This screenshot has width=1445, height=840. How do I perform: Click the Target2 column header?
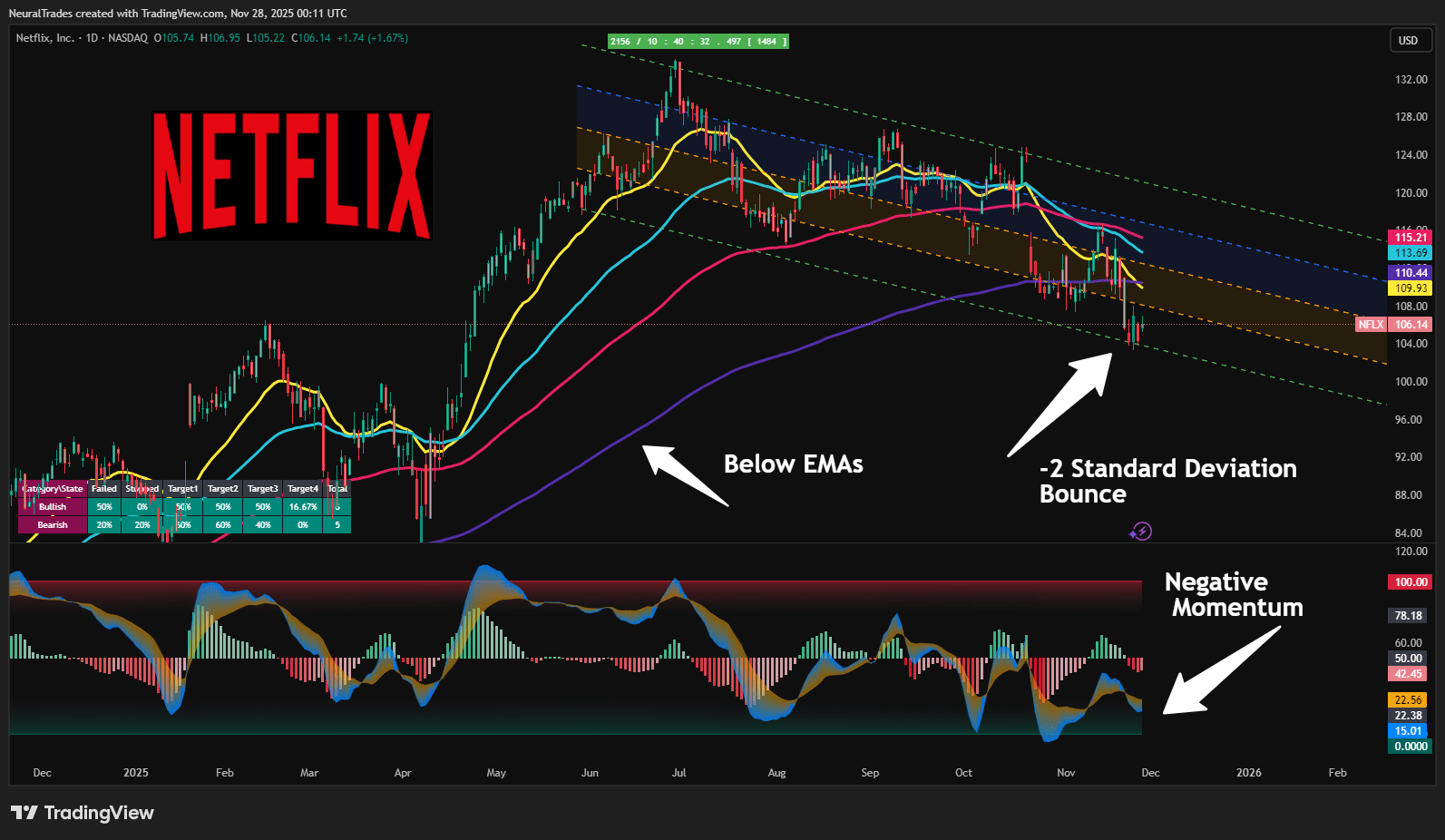click(223, 489)
